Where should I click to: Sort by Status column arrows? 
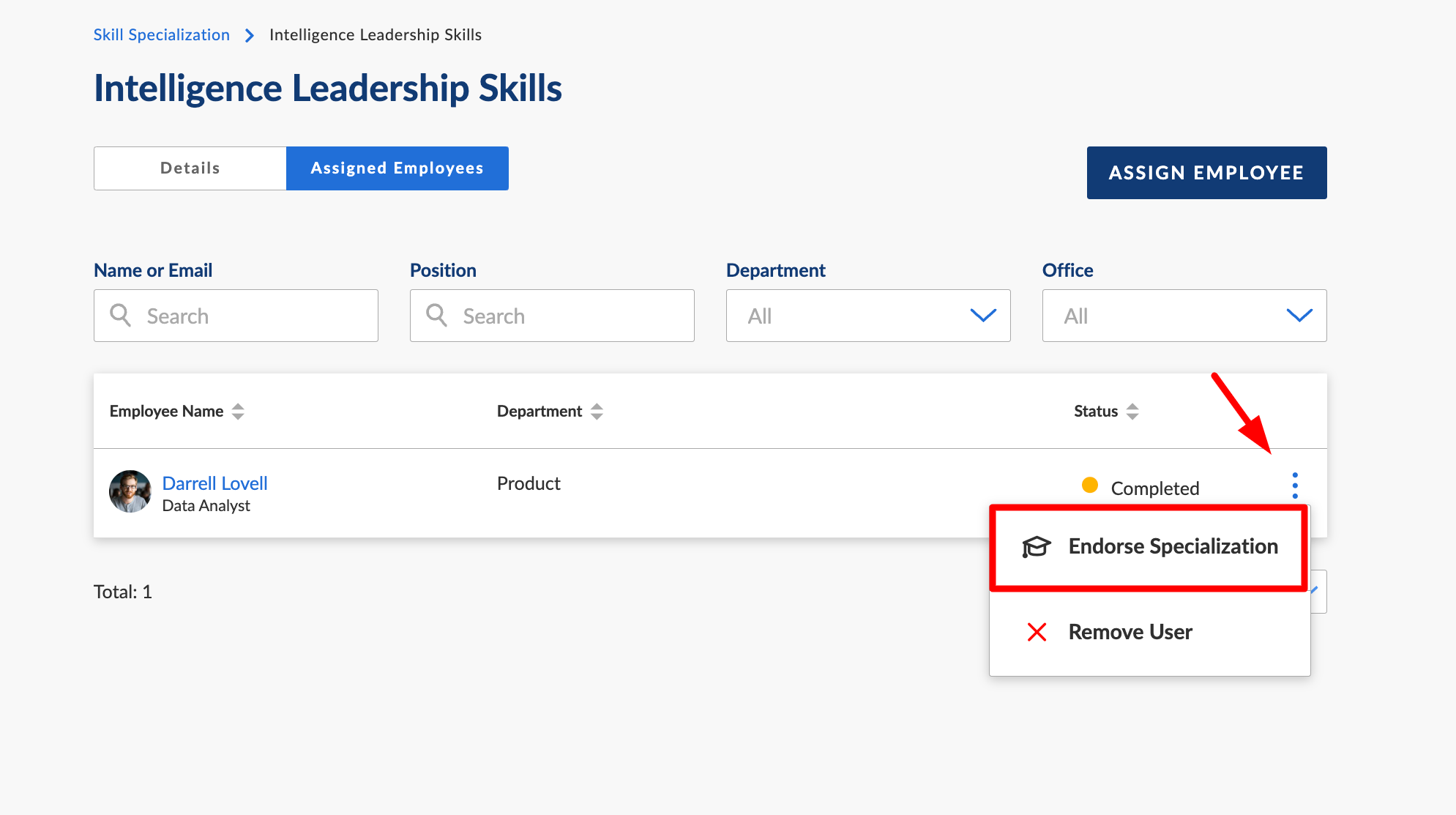click(x=1132, y=412)
